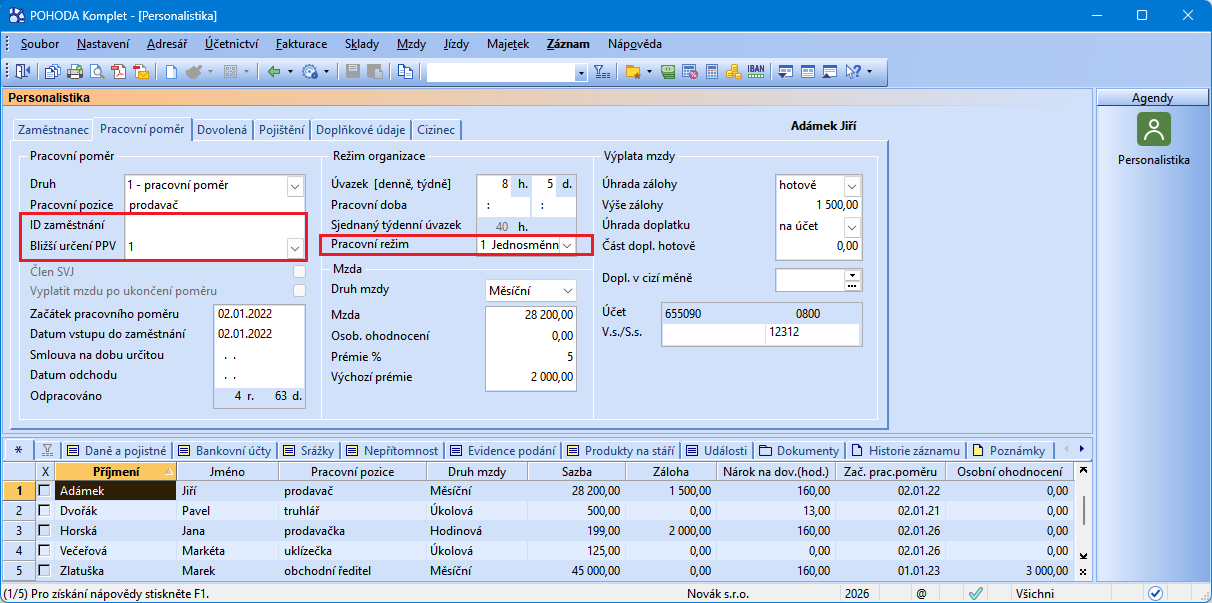Sort the table by the Příjmení column header
This screenshot has width=1212, height=603.
(116, 471)
